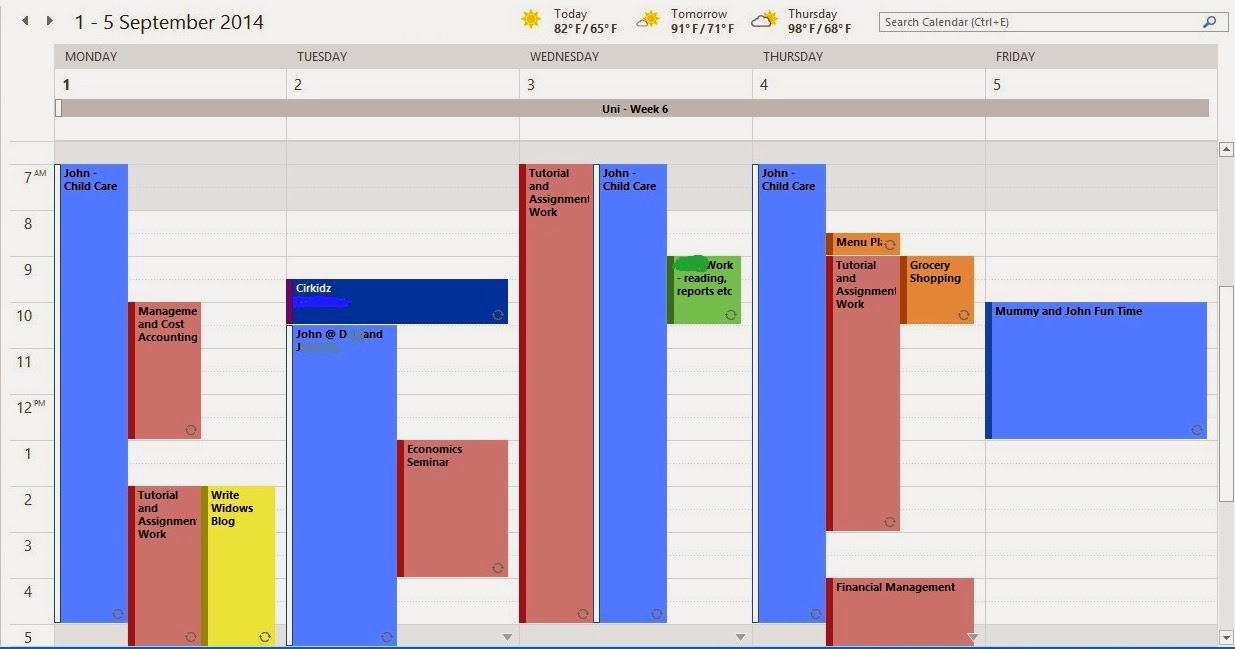Select Management and Cost Accounting appointment
This screenshot has height=649, width=1235.
coord(165,370)
